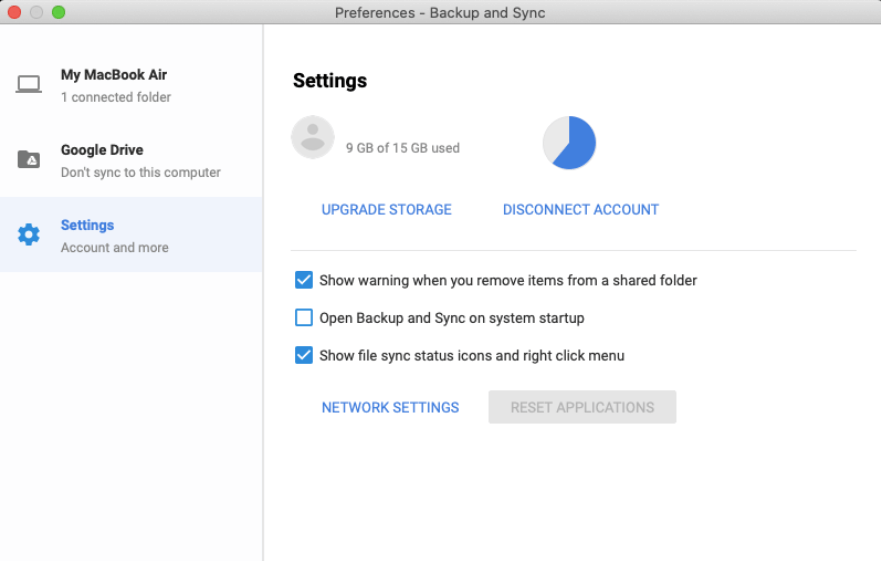881x561 pixels.
Task: Click the UPGRADE STORAGE link
Action: coord(386,210)
